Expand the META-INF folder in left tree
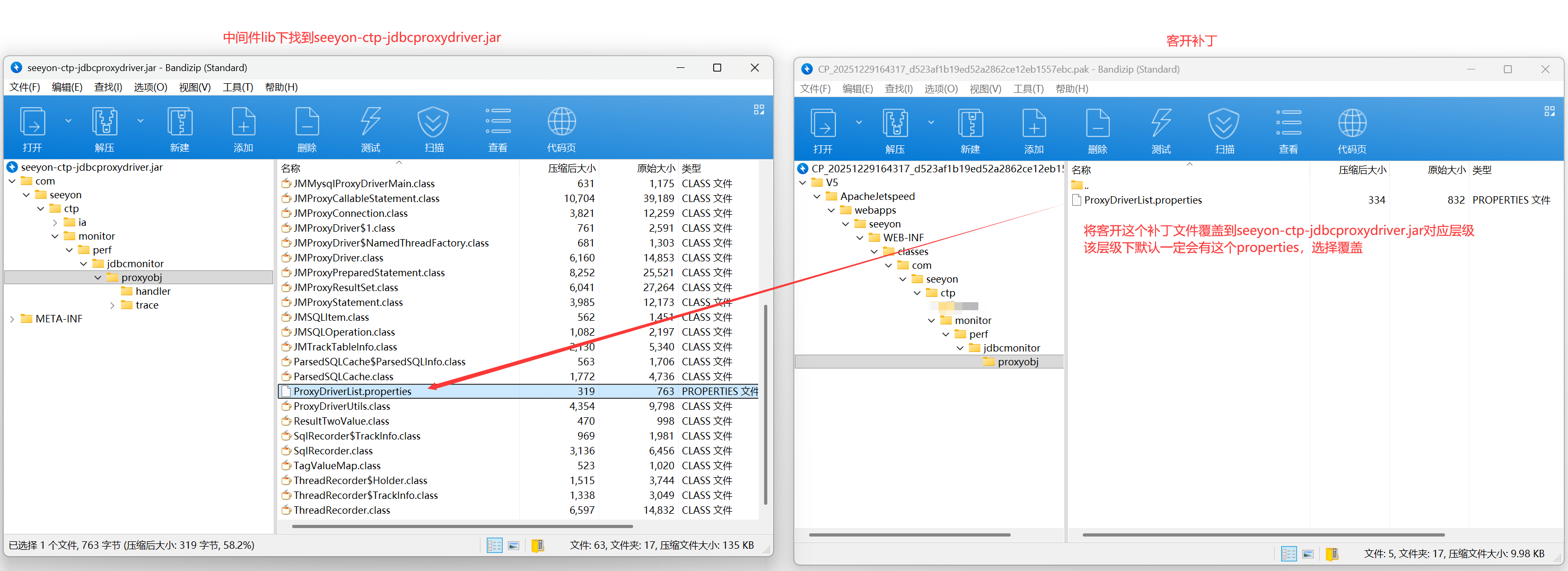The width and height of the screenshot is (1568, 571). point(12,319)
